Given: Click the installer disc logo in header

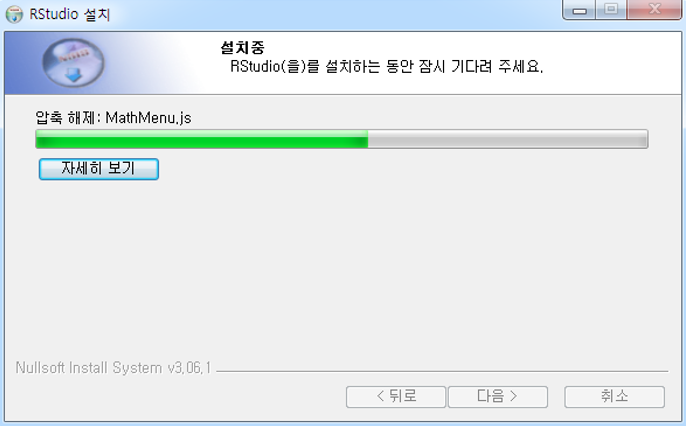Looking at the screenshot, I should [73, 63].
